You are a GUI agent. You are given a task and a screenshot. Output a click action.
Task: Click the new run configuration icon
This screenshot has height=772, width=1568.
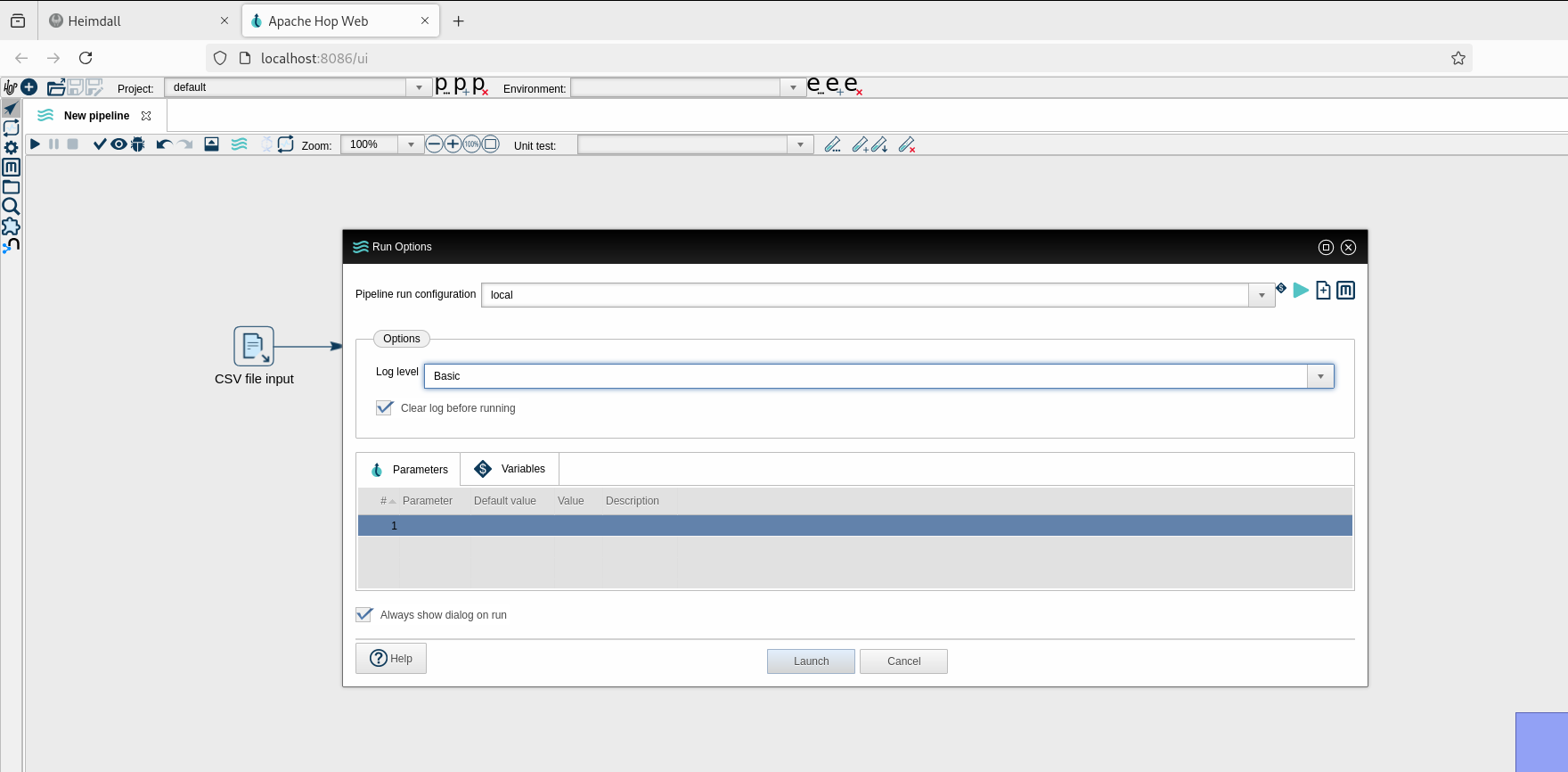[x=1323, y=291]
